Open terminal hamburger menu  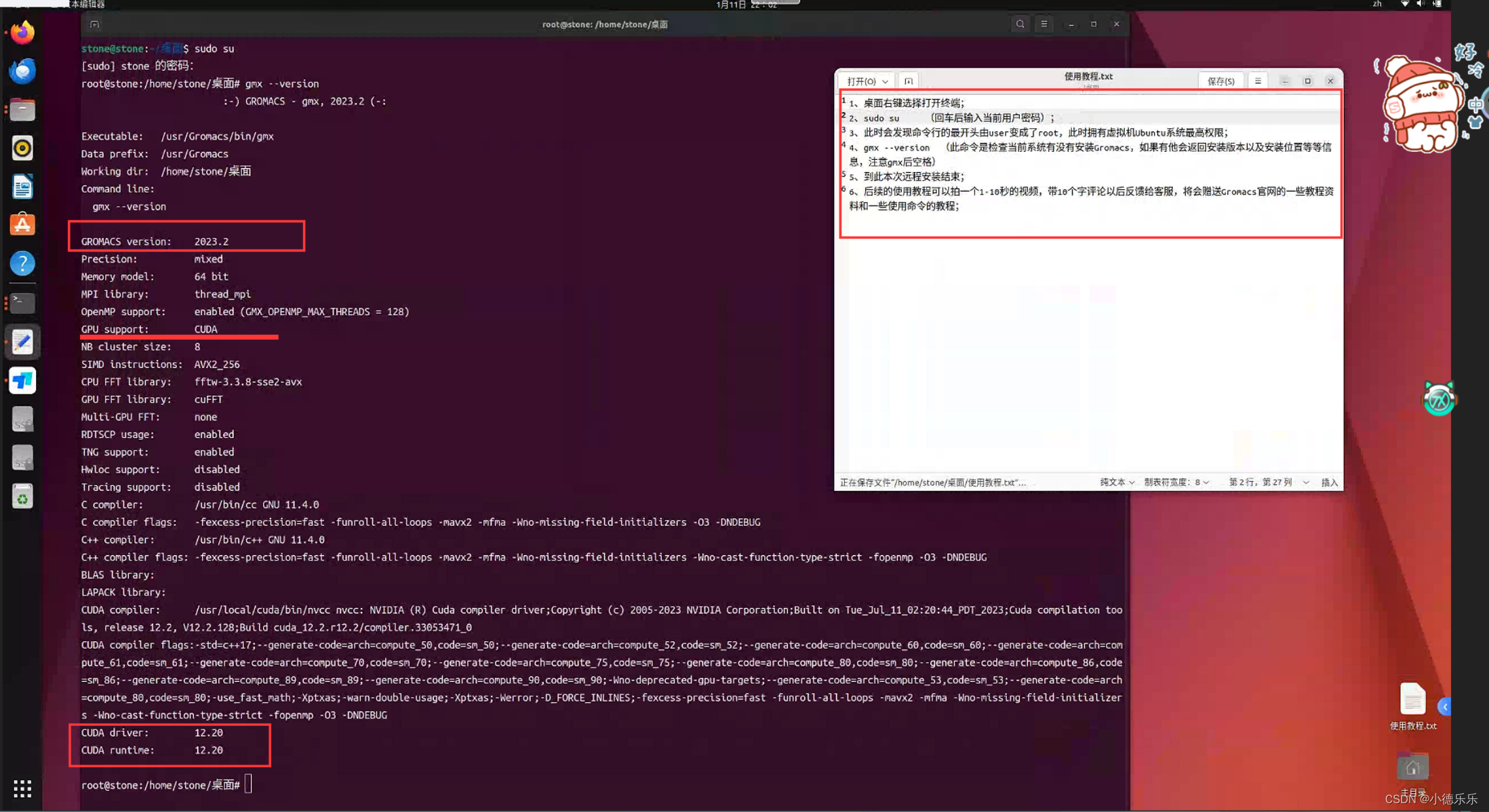(1044, 24)
